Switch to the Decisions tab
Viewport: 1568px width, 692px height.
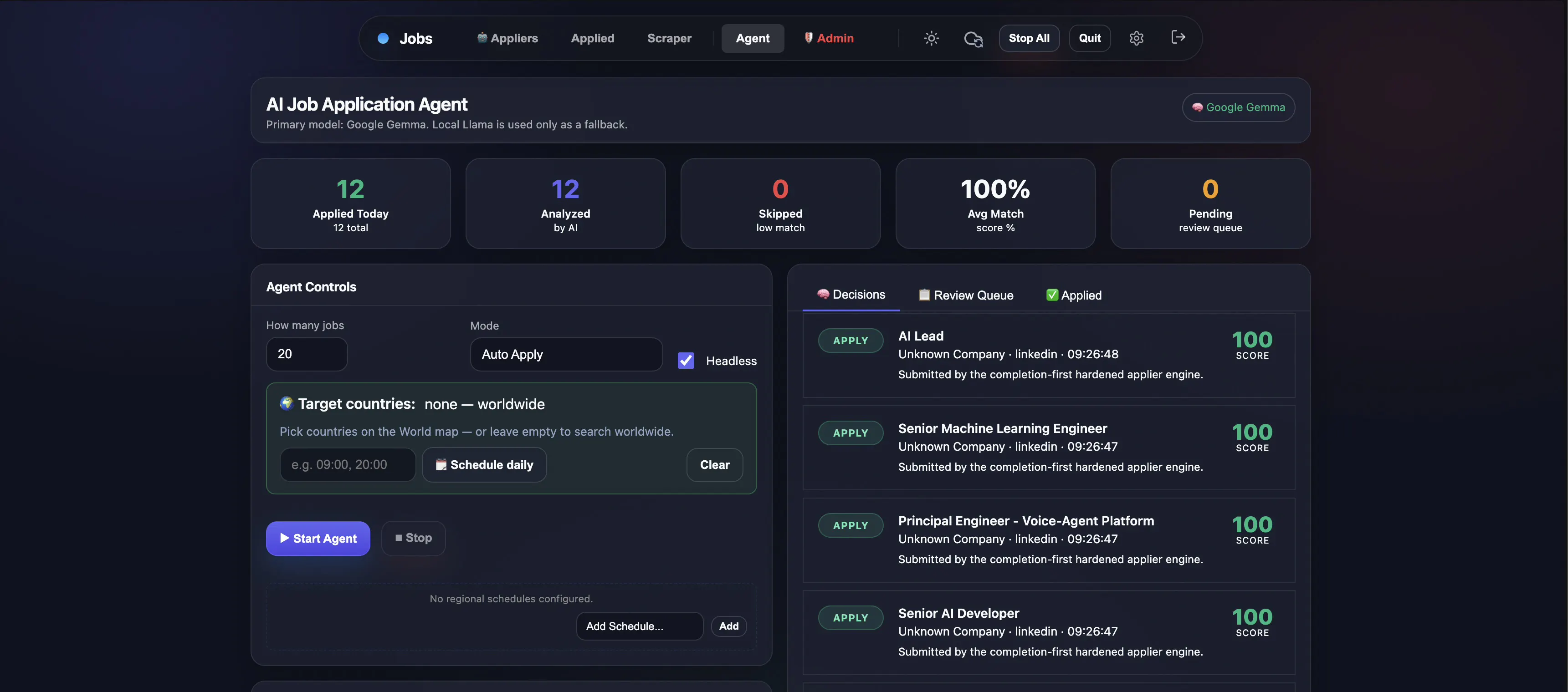point(851,295)
